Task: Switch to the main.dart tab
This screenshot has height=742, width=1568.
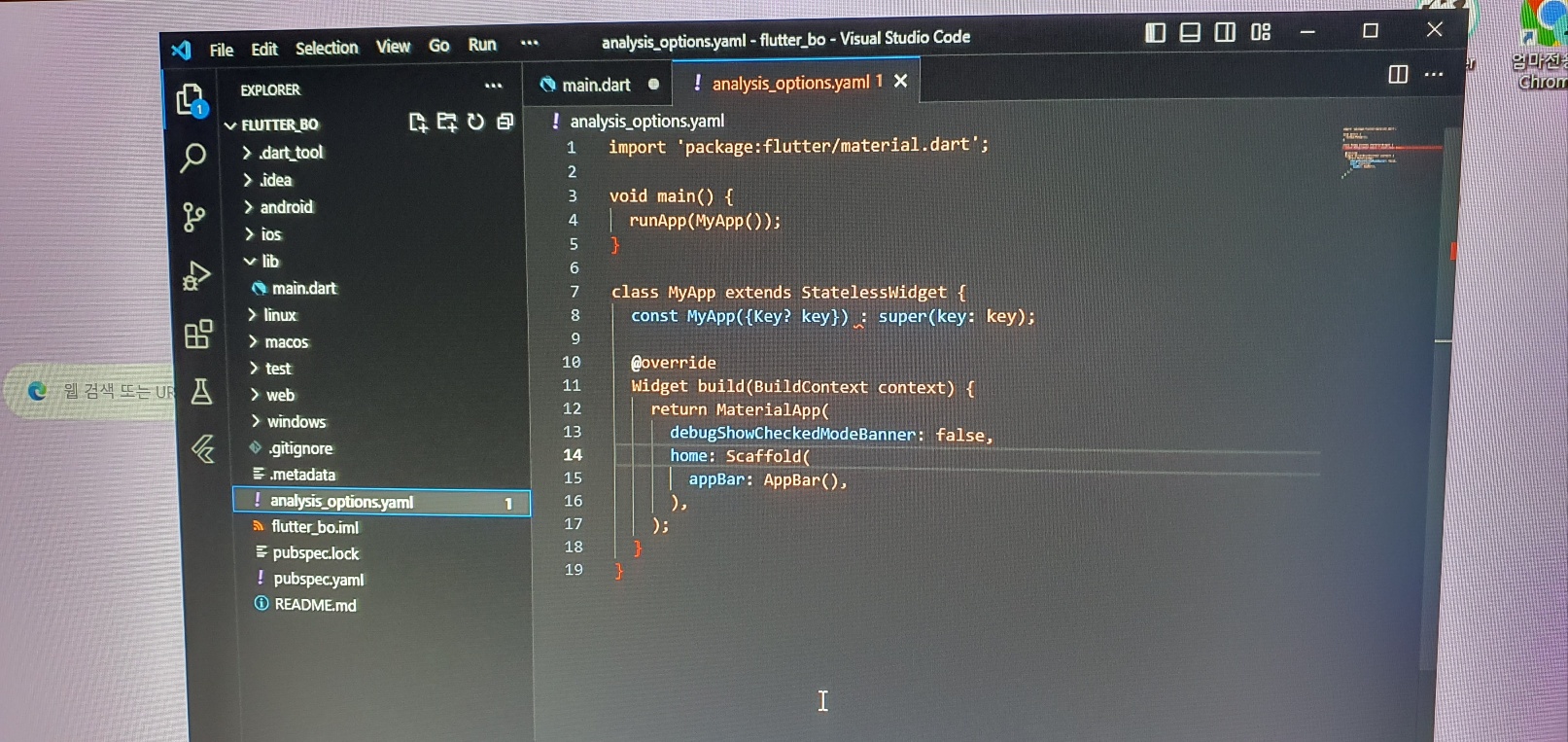Action: click(x=597, y=85)
